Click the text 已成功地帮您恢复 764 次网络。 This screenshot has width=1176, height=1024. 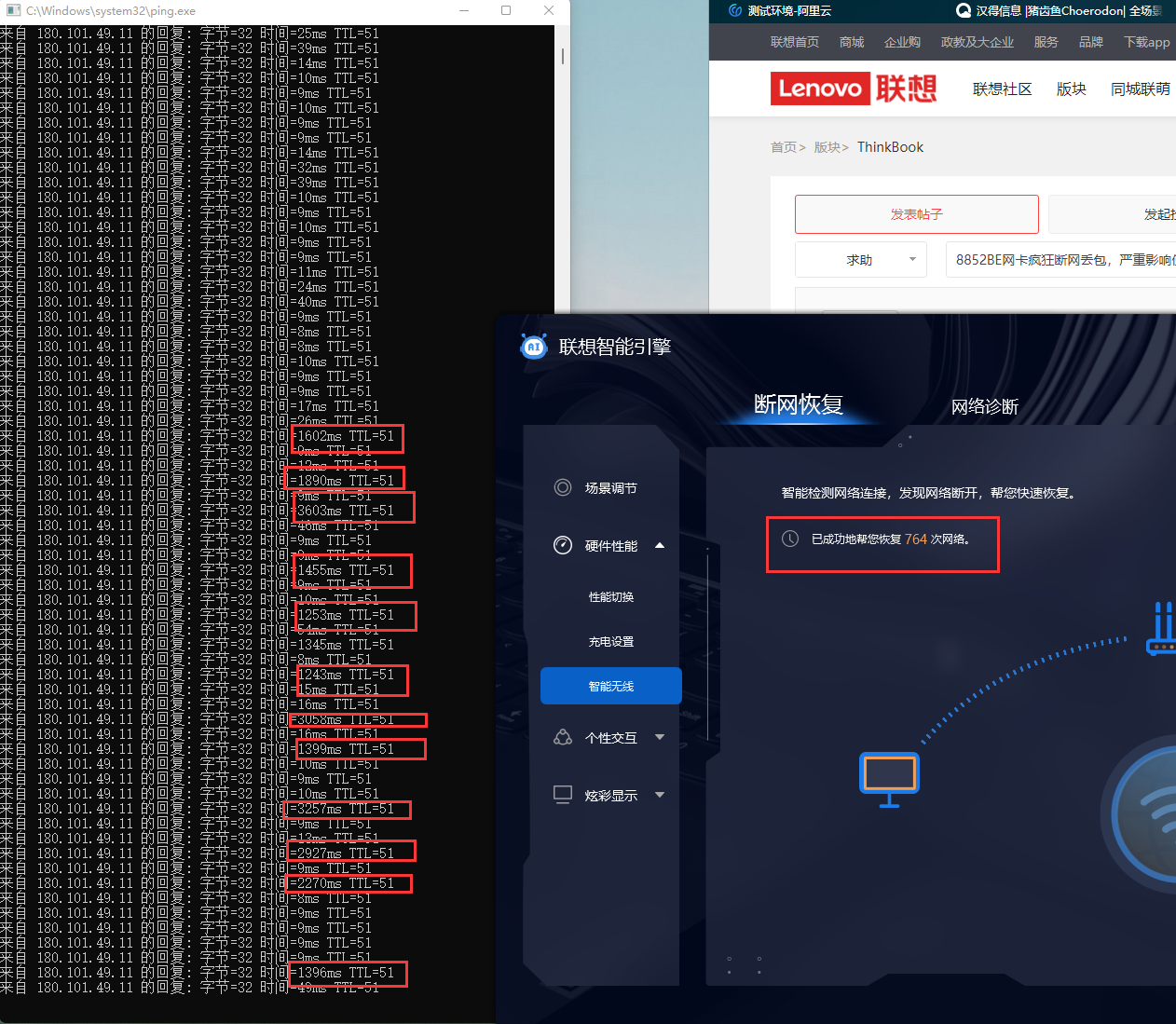click(x=890, y=539)
